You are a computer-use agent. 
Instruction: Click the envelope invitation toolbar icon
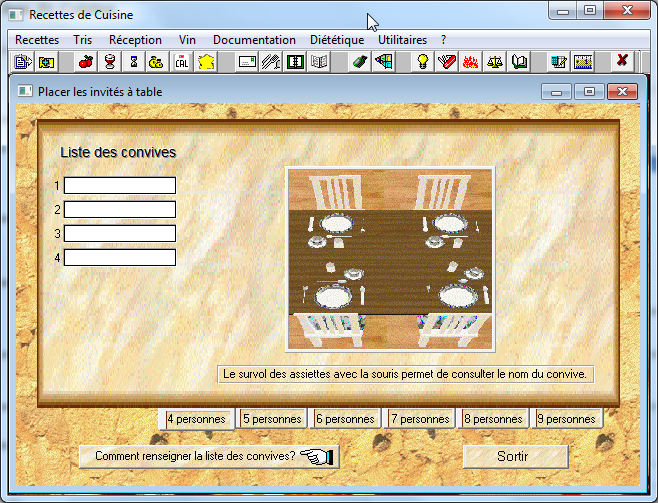coord(247,62)
